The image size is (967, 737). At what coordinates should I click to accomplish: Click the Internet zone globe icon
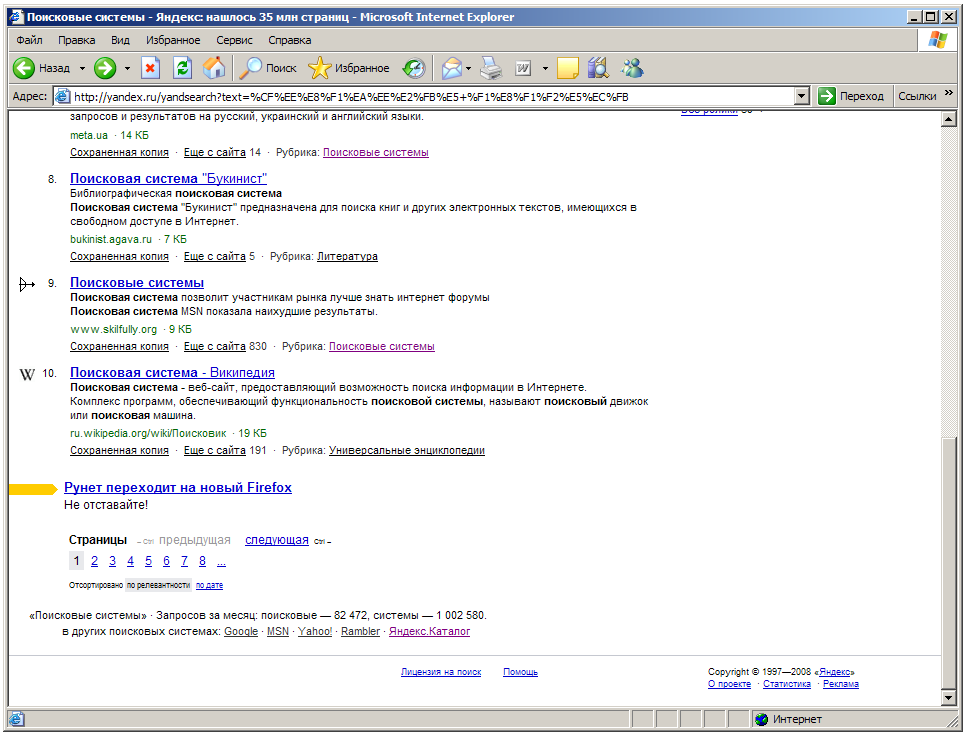coord(762,719)
